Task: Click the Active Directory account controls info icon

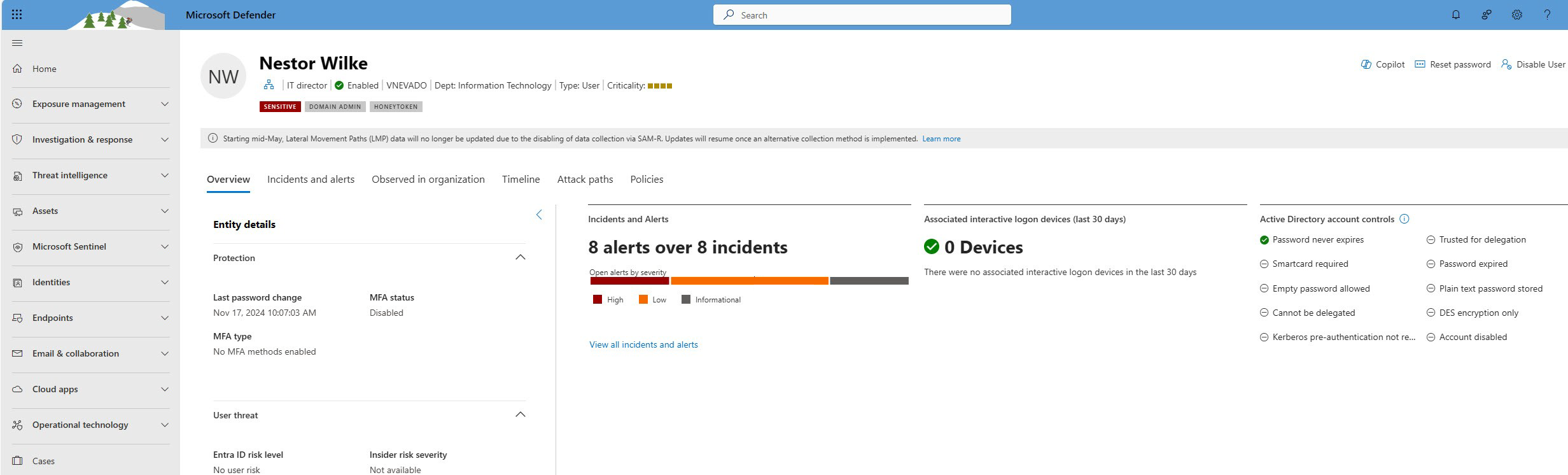Action: click(1404, 219)
